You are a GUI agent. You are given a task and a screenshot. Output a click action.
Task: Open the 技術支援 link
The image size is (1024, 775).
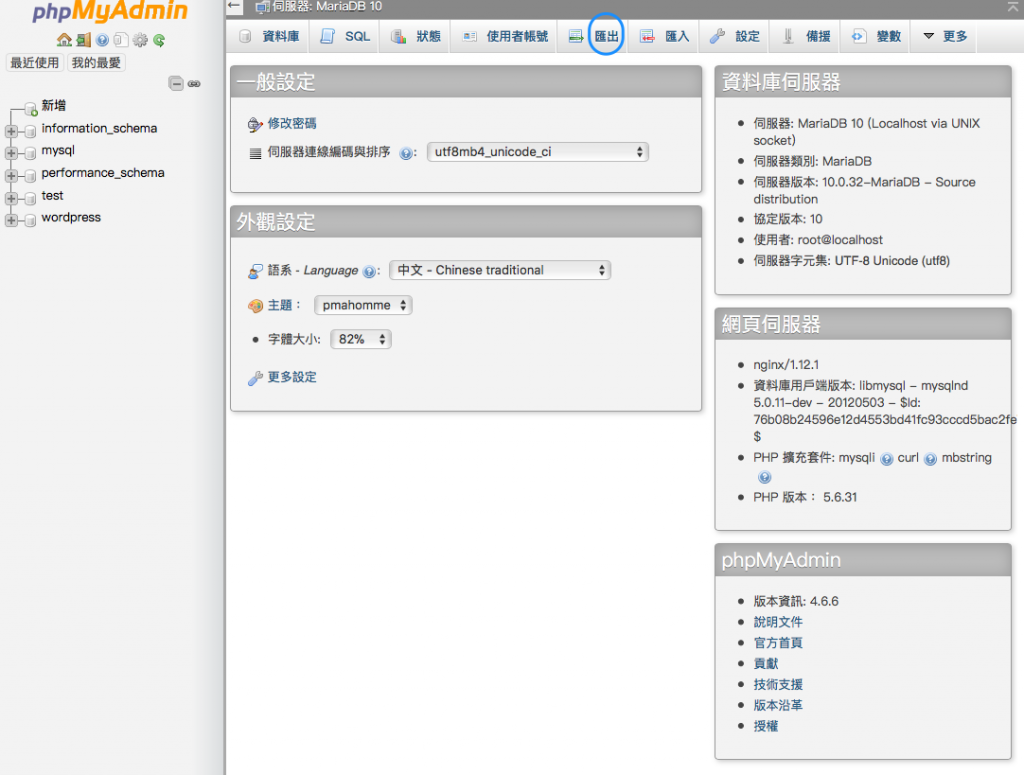778,684
